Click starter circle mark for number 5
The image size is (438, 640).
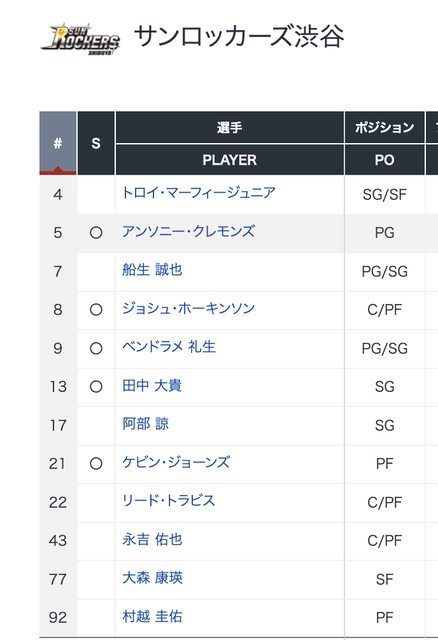click(96, 233)
